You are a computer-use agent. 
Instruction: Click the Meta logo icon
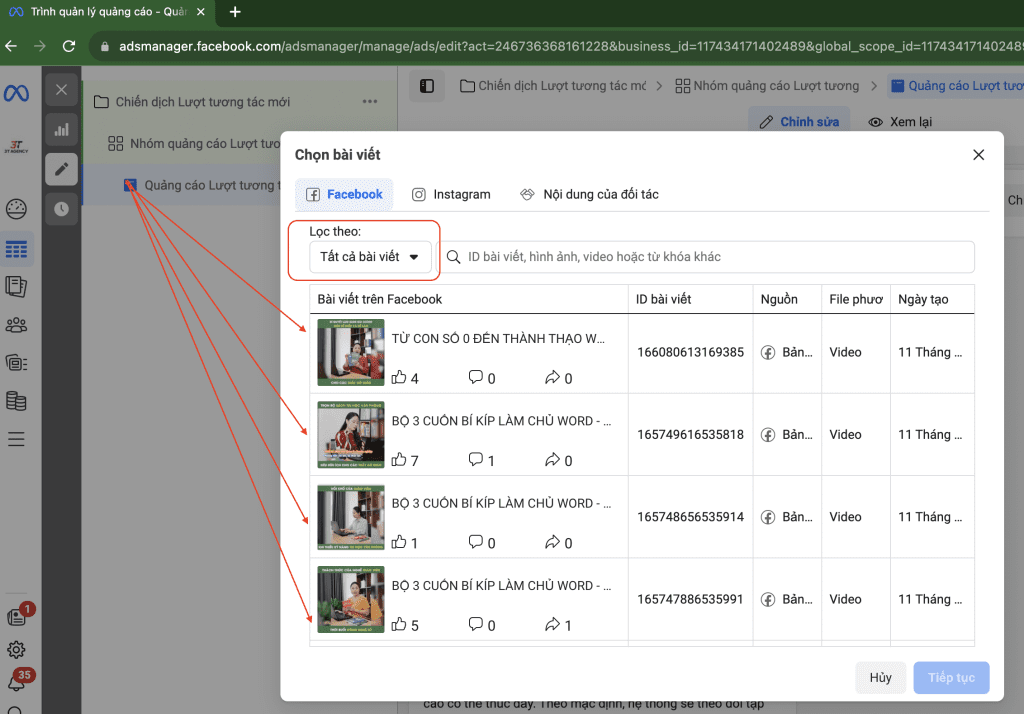click(16, 93)
